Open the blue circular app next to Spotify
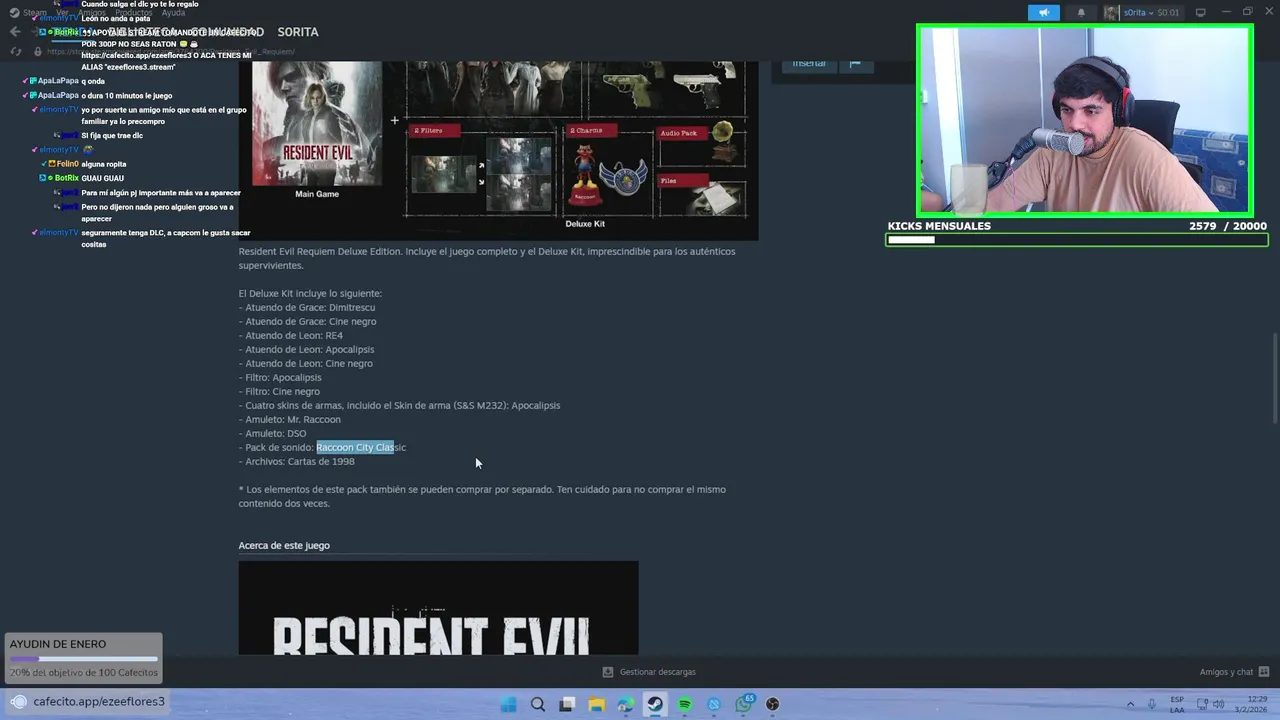 (x=714, y=704)
